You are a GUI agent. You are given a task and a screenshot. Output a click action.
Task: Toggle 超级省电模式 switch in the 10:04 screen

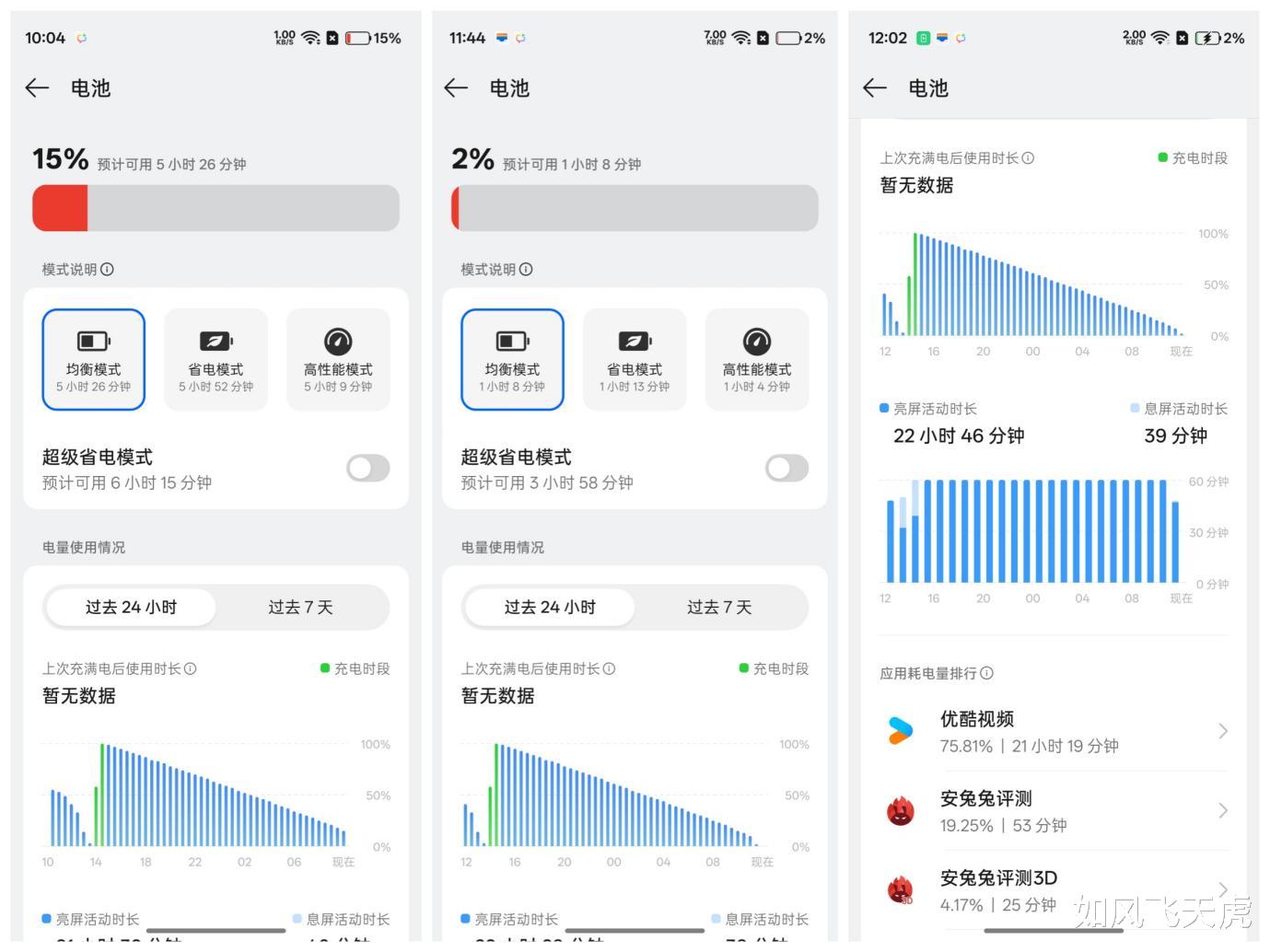368,468
